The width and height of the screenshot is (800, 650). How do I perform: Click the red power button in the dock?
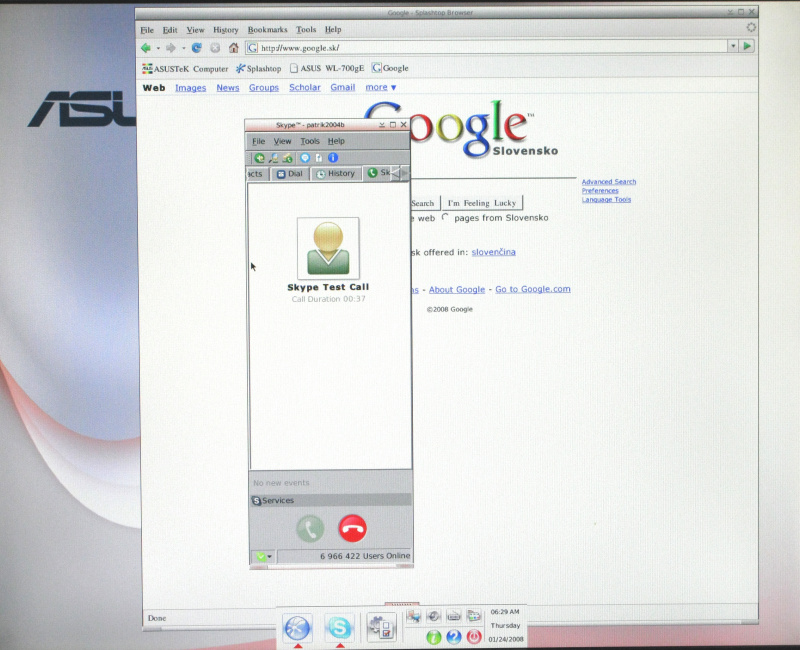pos(474,637)
